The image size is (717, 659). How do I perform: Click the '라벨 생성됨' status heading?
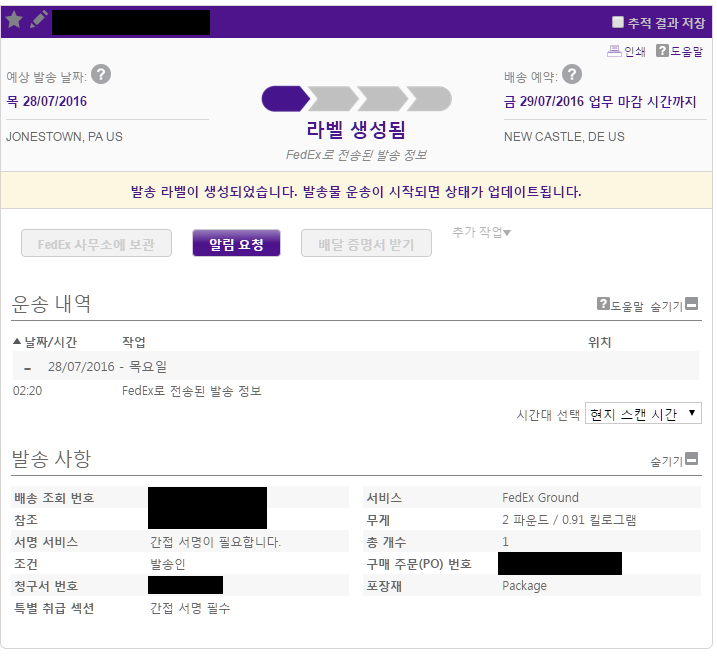356,130
